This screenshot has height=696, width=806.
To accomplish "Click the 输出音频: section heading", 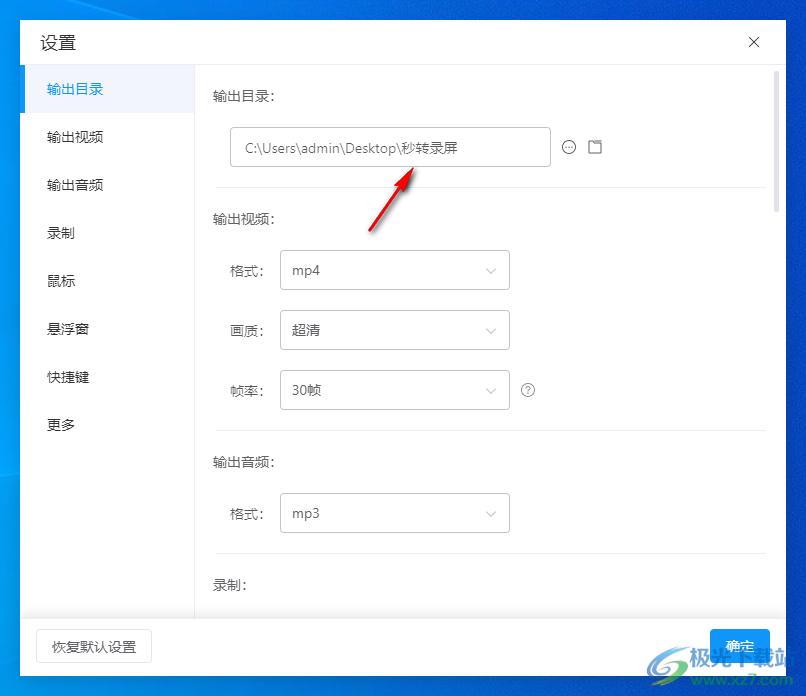I will pos(244,462).
